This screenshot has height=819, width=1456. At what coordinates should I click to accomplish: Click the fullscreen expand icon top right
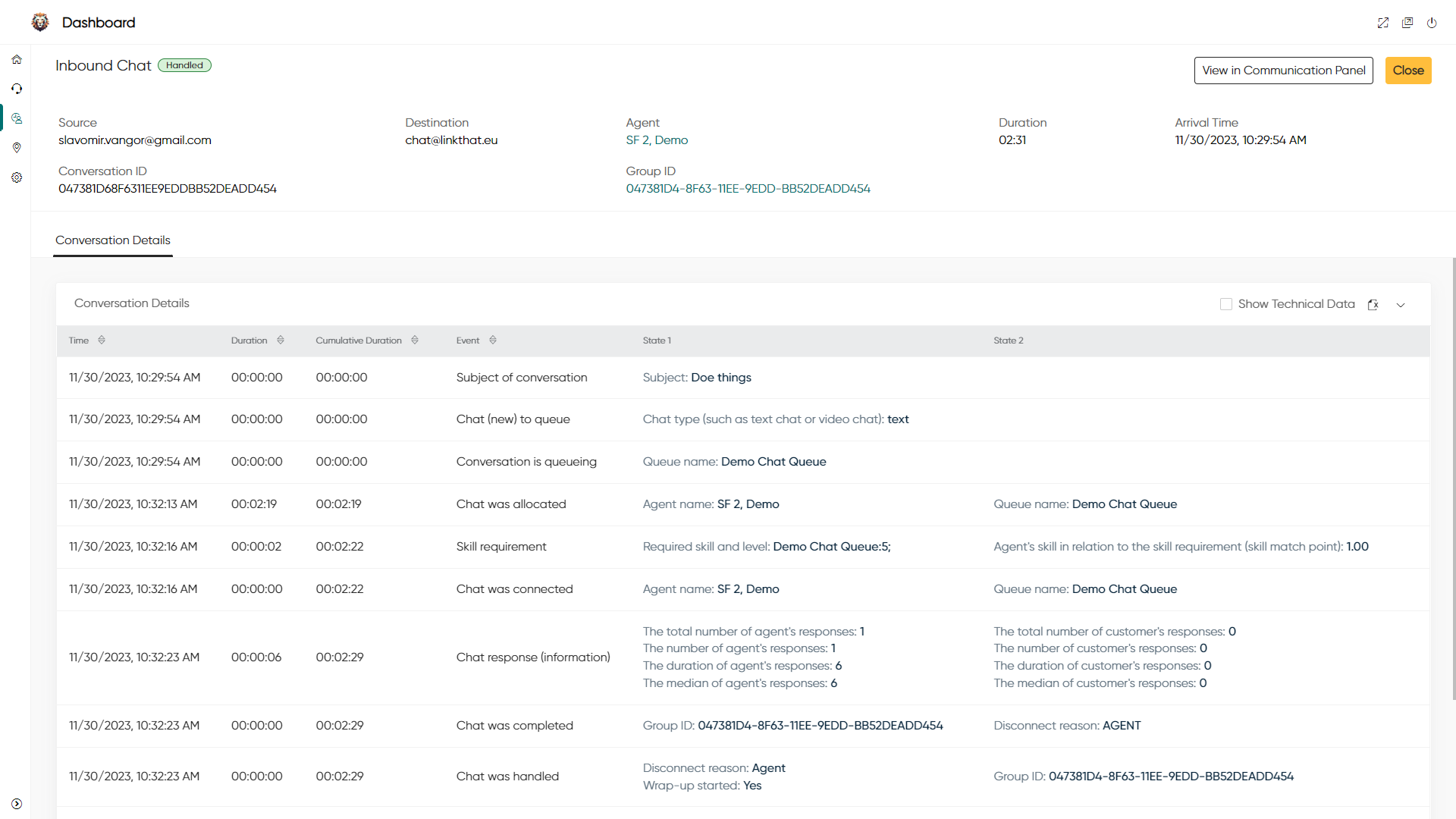tap(1383, 23)
